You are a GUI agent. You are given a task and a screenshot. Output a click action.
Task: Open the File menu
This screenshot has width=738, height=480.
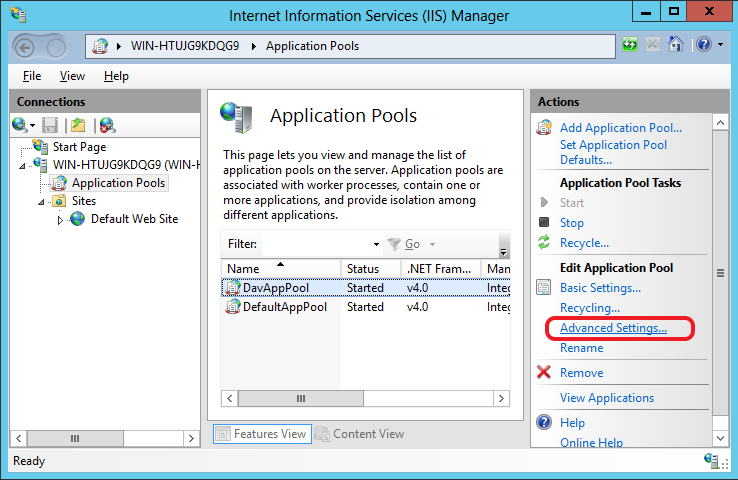tap(32, 76)
